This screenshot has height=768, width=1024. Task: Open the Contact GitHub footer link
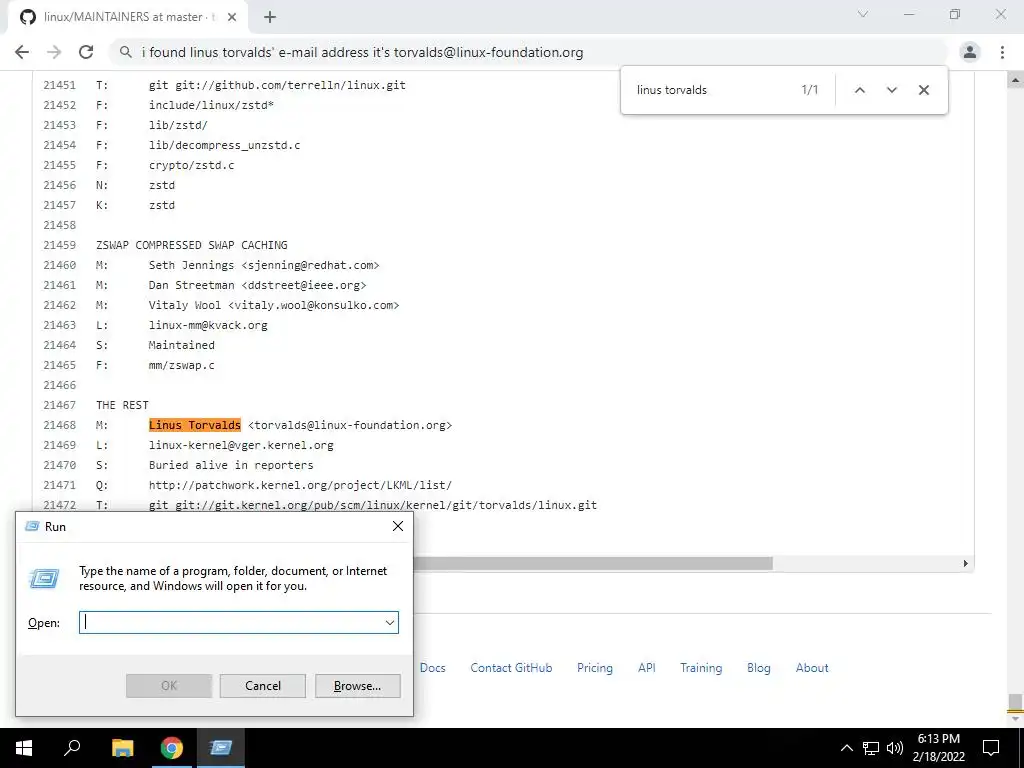(511, 668)
